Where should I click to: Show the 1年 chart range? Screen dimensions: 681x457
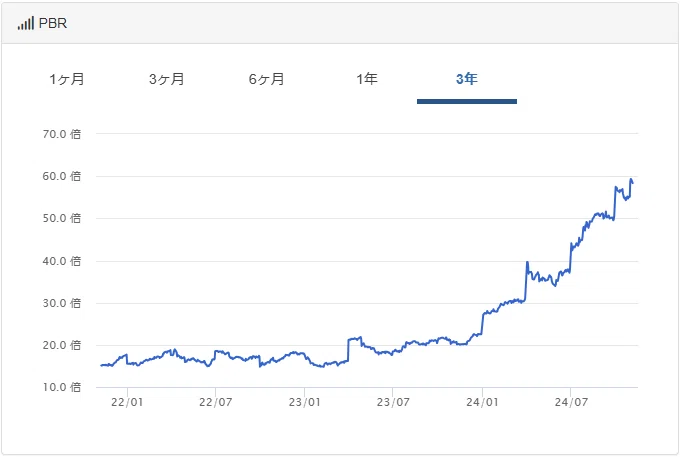pyautogui.click(x=367, y=79)
